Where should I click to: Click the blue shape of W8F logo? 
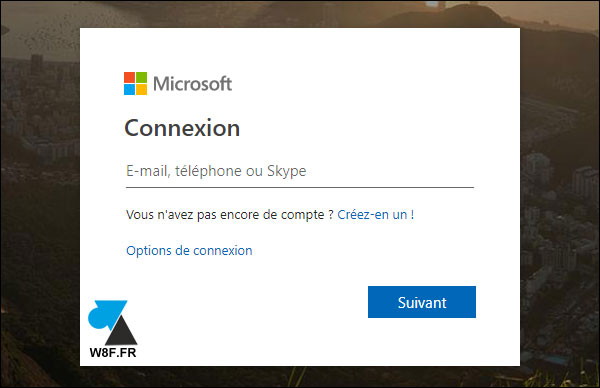(x=105, y=315)
